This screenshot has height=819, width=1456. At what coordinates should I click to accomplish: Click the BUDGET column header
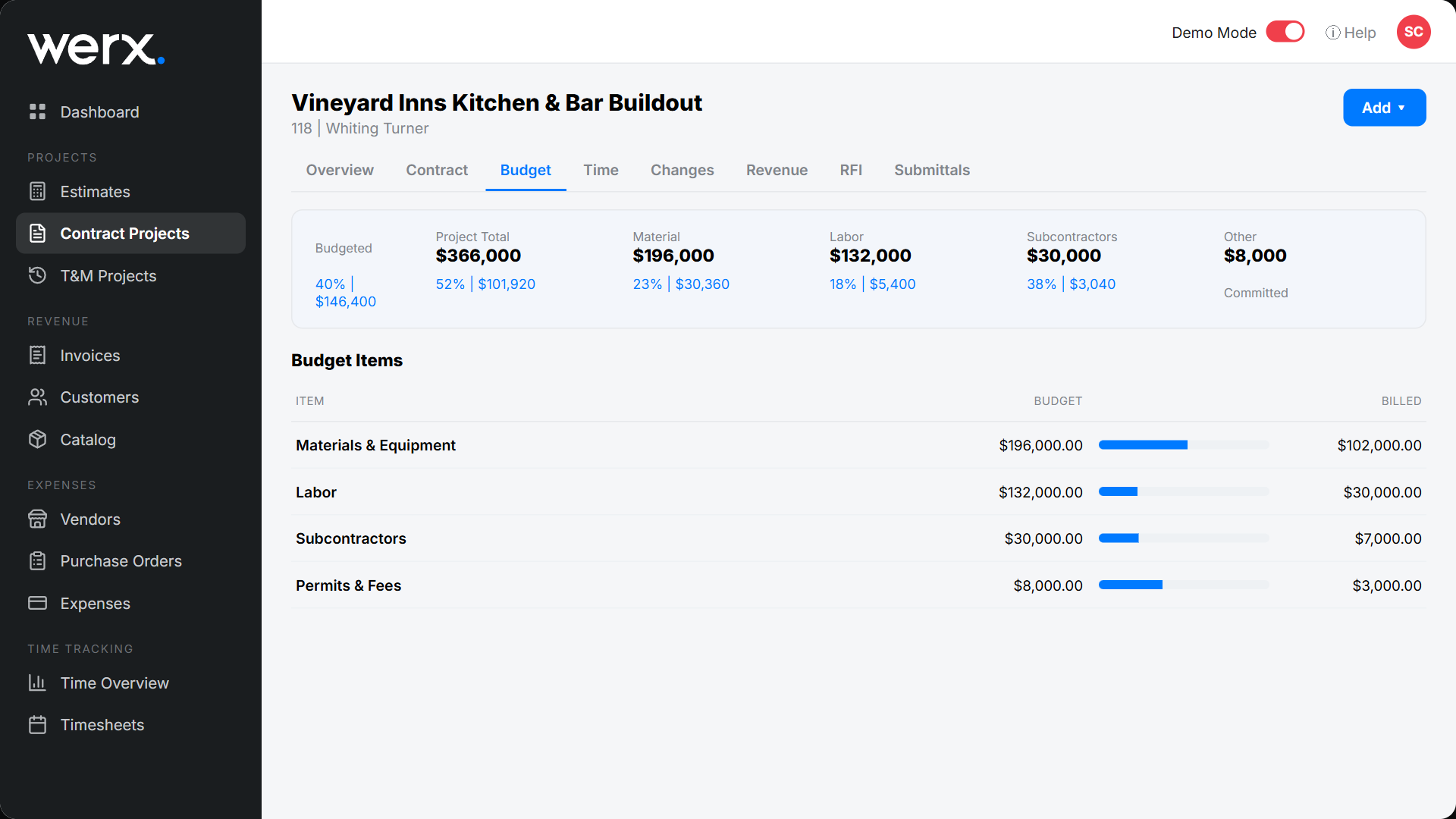[1058, 401]
